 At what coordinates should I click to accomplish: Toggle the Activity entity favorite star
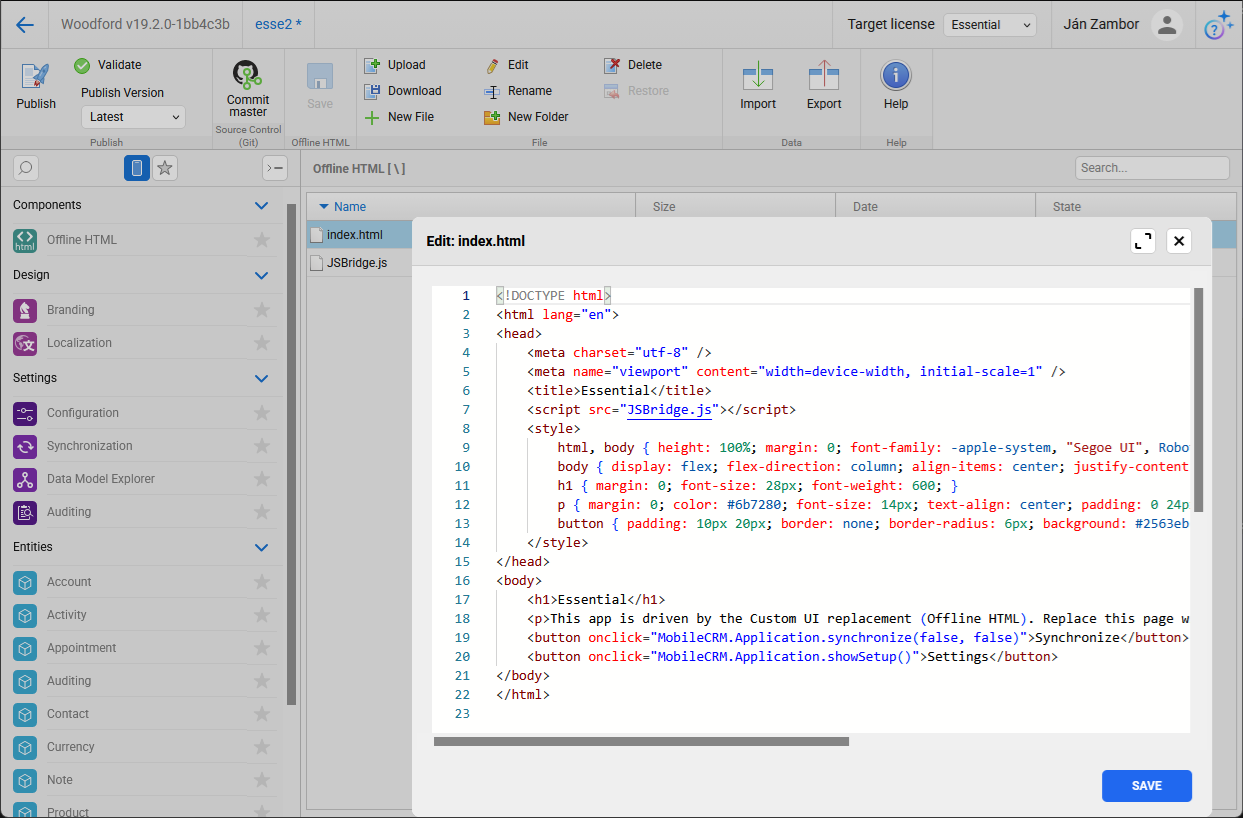tap(262, 615)
